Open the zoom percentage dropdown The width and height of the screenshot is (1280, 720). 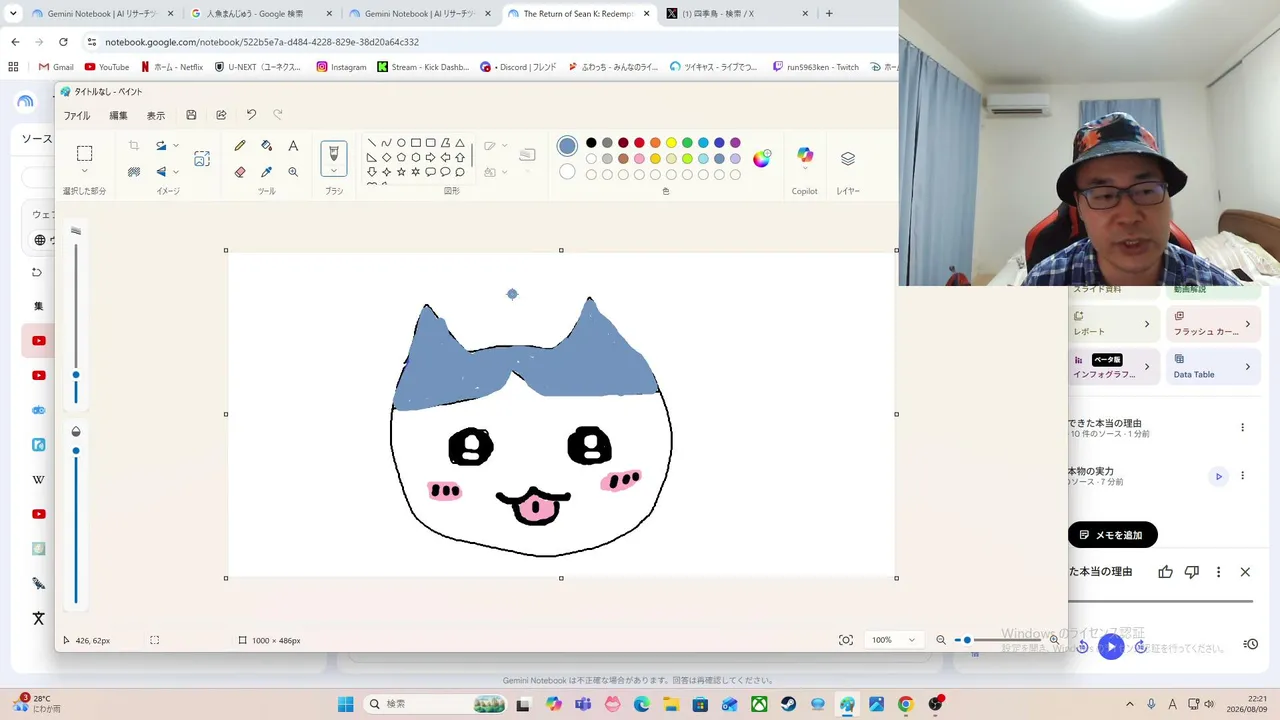pos(911,640)
